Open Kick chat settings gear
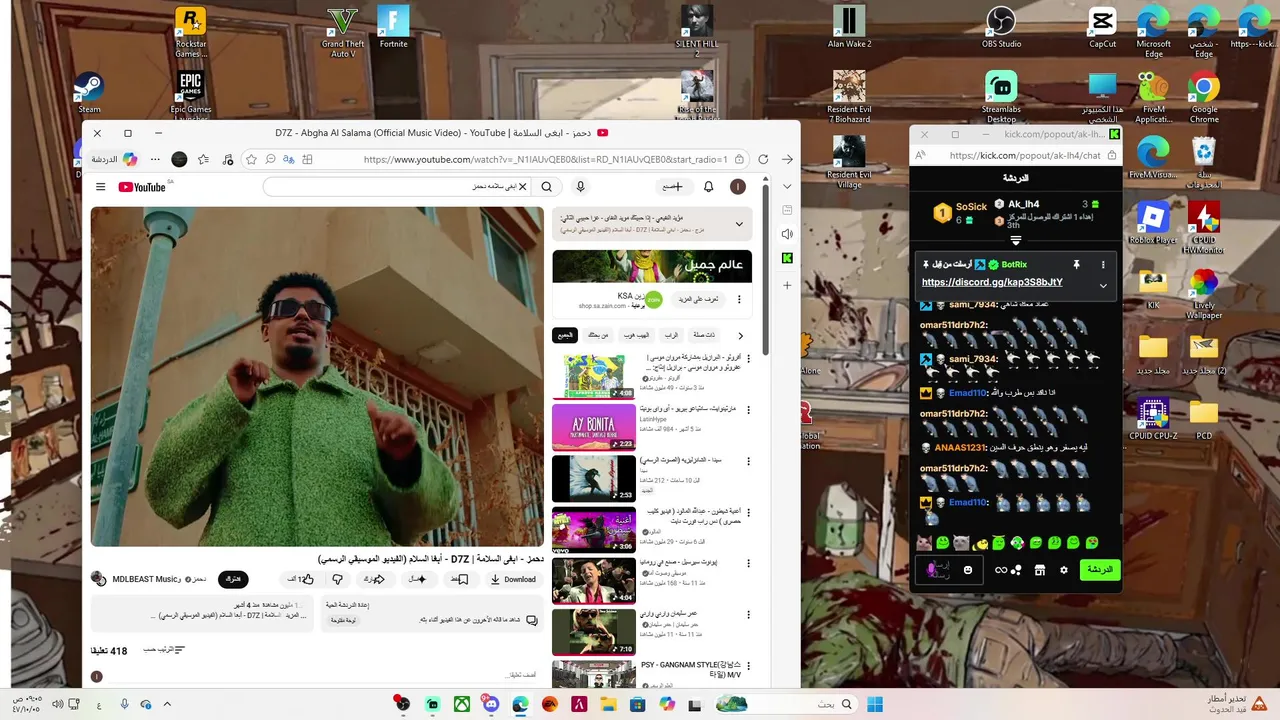The image size is (1280, 720). pyautogui.click(x=1063, y=570)
